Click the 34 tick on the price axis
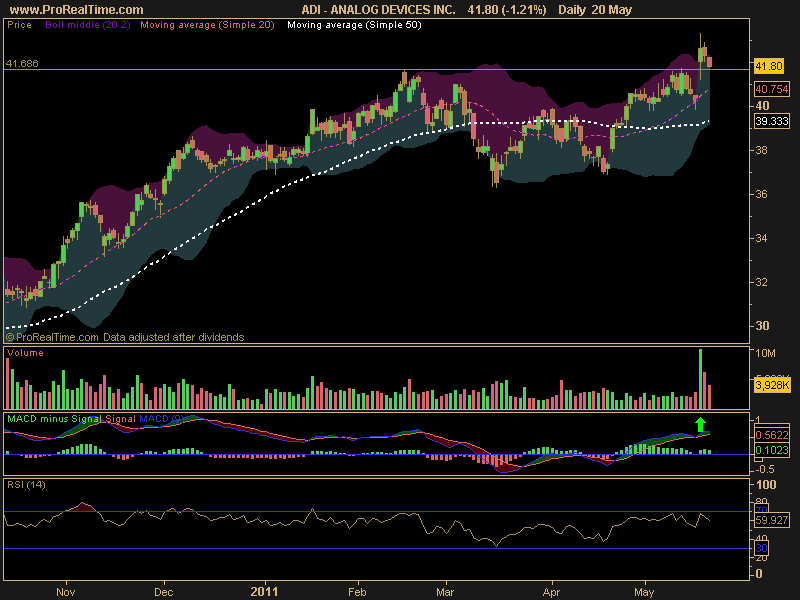 761,238
